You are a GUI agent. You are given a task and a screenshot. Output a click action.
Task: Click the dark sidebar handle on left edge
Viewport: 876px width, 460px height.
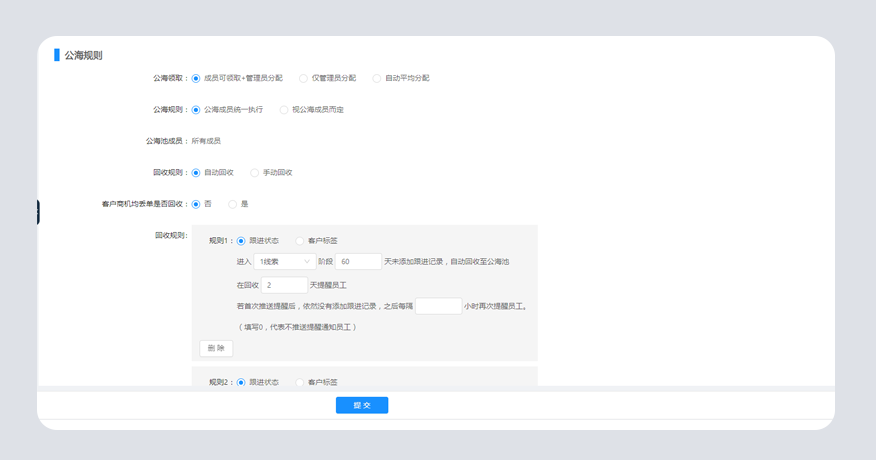click(38, 212)
